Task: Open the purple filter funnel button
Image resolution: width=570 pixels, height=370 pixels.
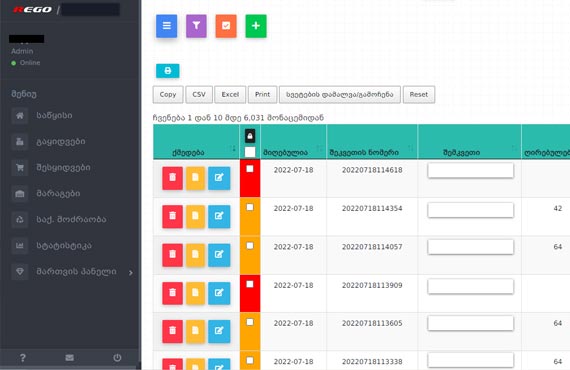Action: point(196,26)
